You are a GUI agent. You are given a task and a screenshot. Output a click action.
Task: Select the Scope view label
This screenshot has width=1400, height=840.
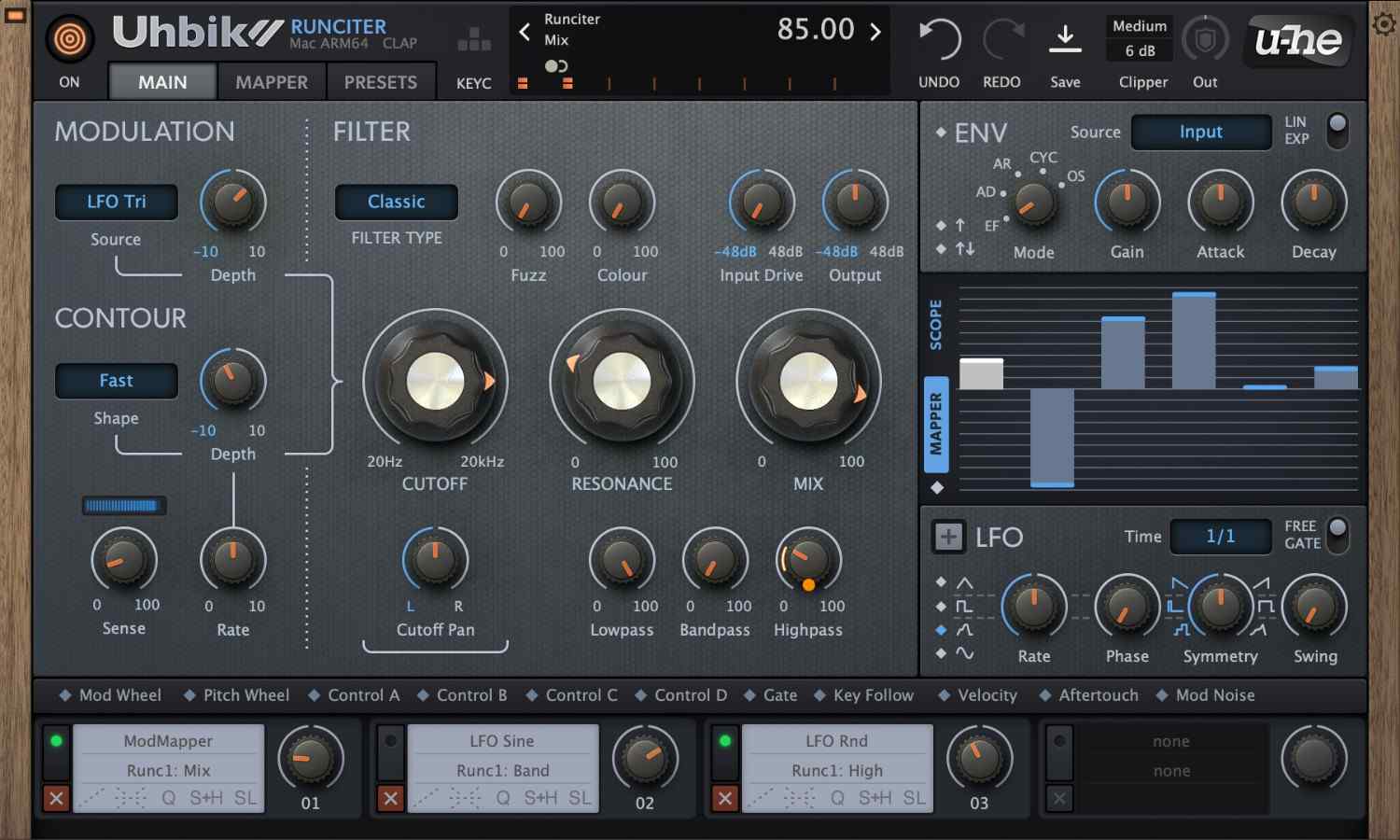point(937,322)
